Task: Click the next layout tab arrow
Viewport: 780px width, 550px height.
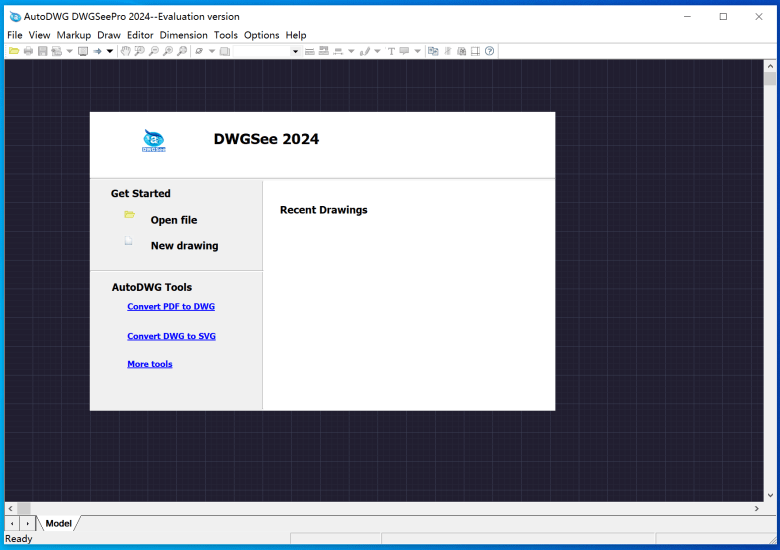Action: click(27, 523)
